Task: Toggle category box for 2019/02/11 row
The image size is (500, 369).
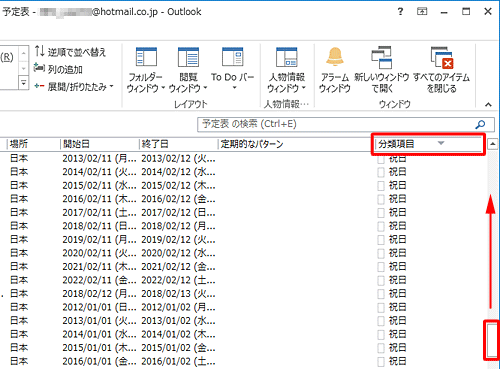Action: [381, 240]
